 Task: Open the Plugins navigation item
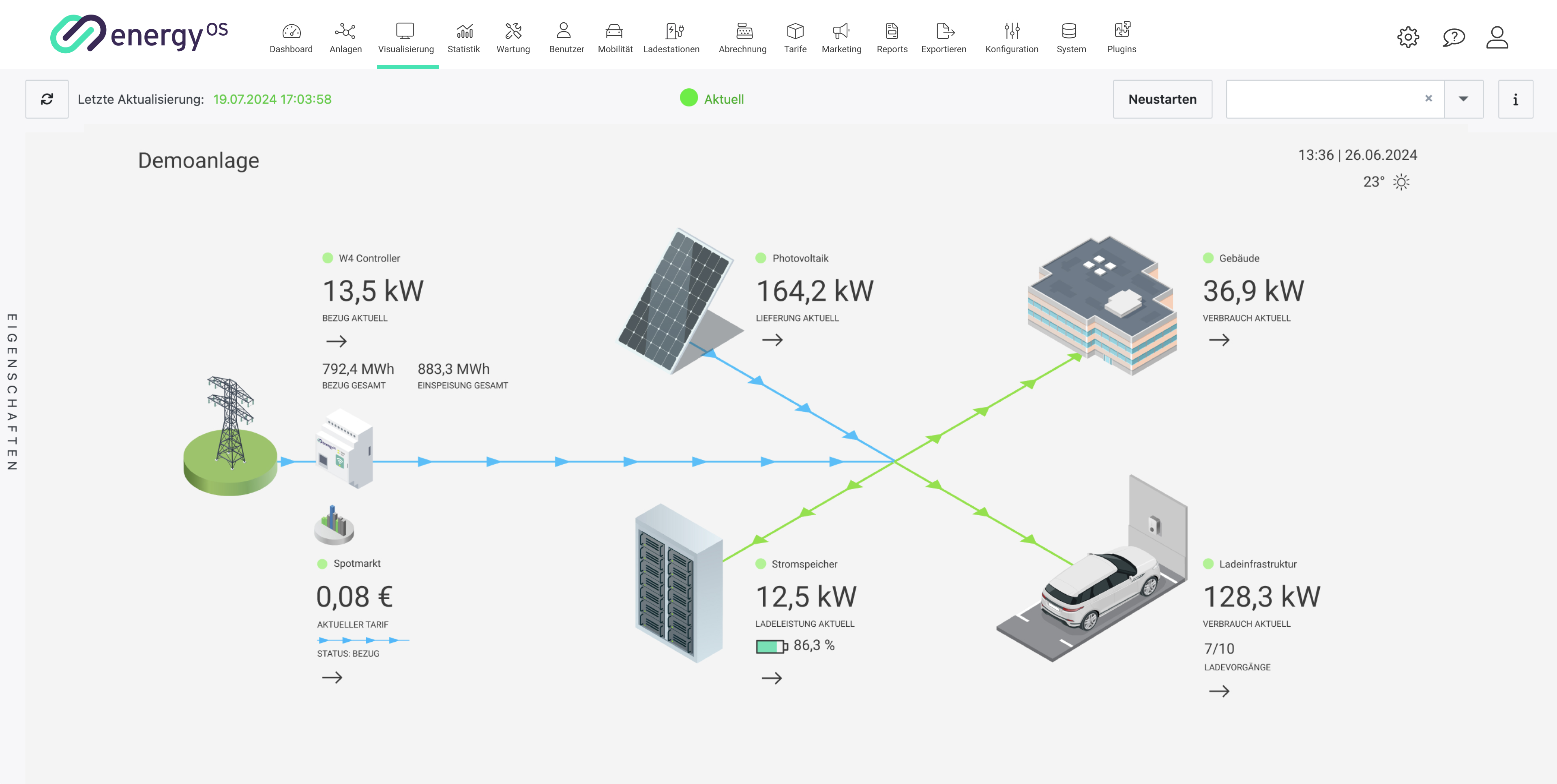point(1121,37)
